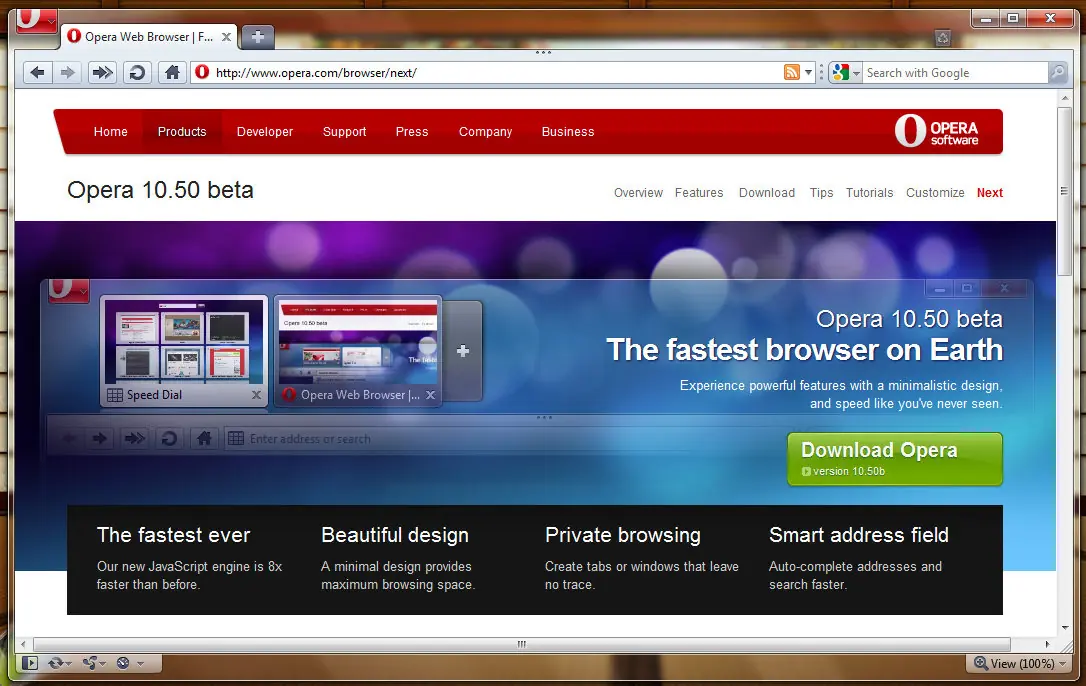Open the closed tabs trash icon

point(943,38)
